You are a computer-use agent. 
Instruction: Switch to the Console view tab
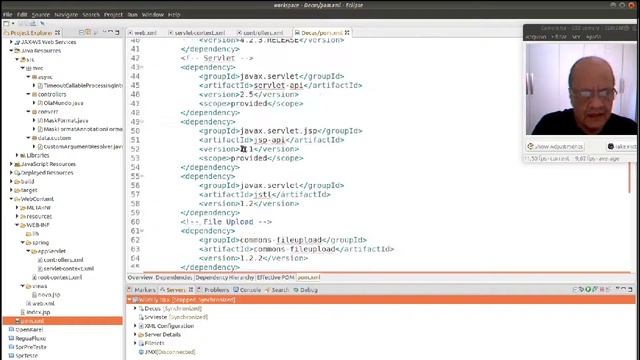tap(247, 290)
